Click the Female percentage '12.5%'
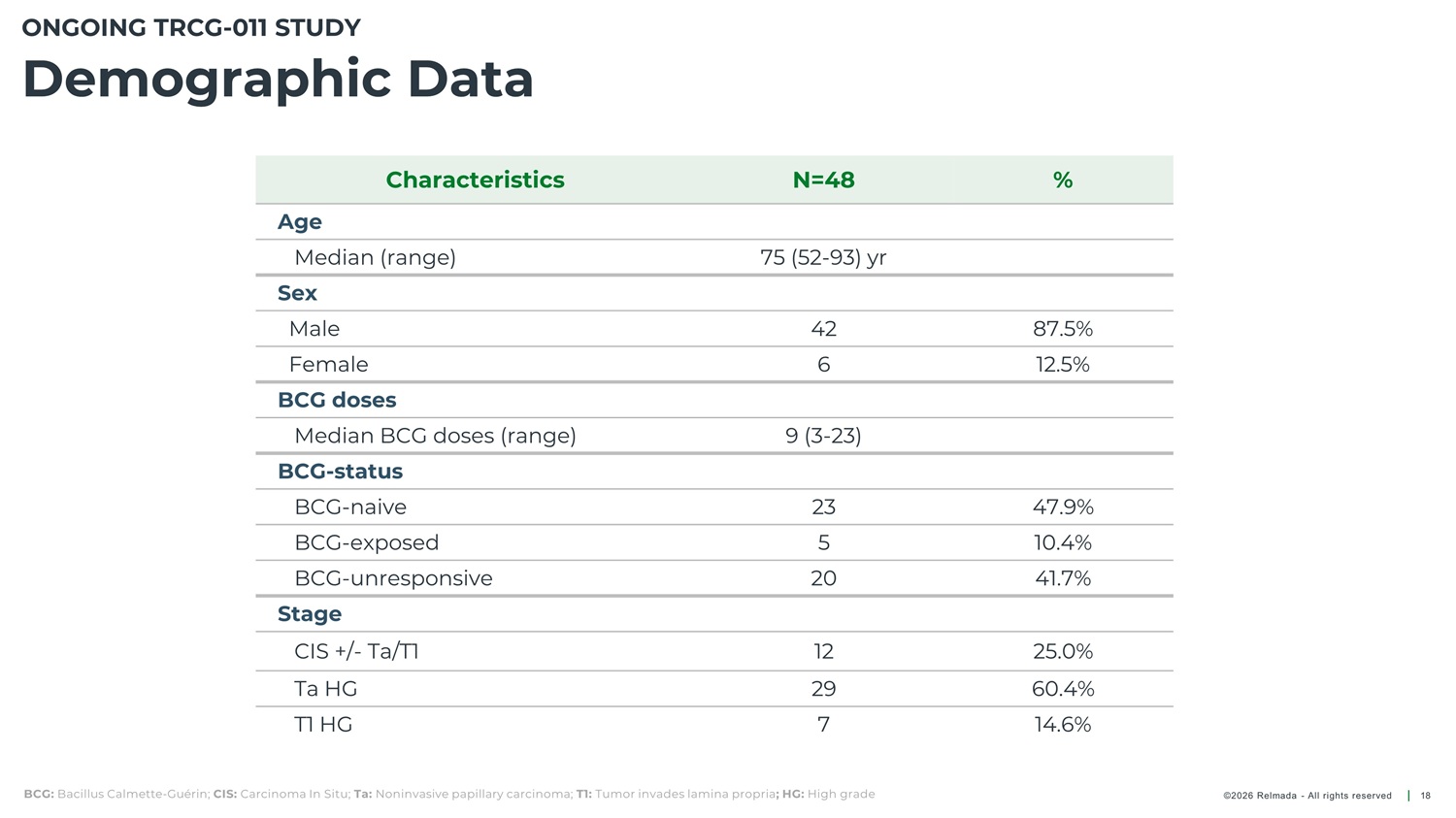Image resolution: width=1456 pixels, height=818 pixels. (1062, 365)
